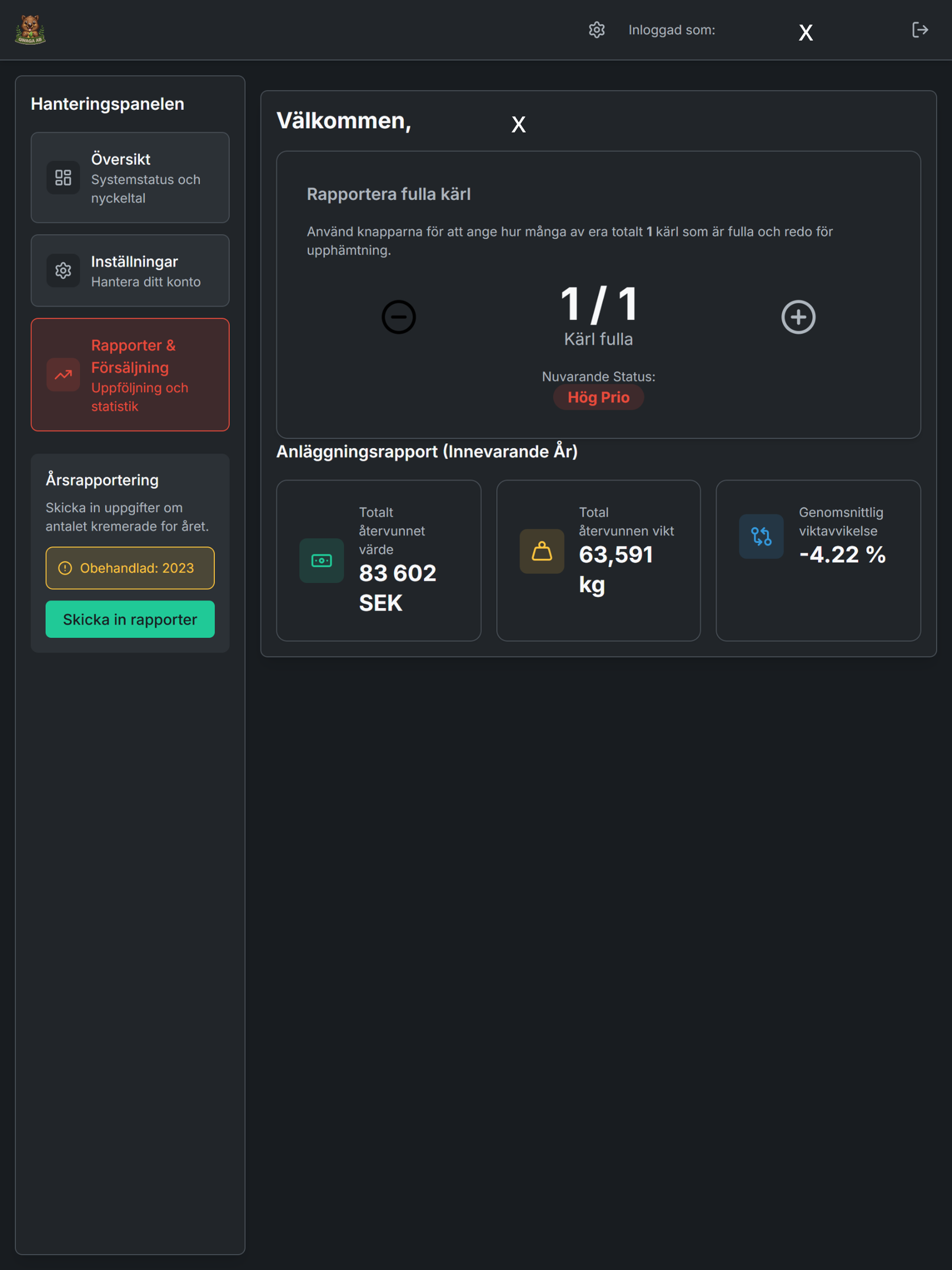Decrease full bins with minus button
Screen dimensions: 952x1270
398,317
